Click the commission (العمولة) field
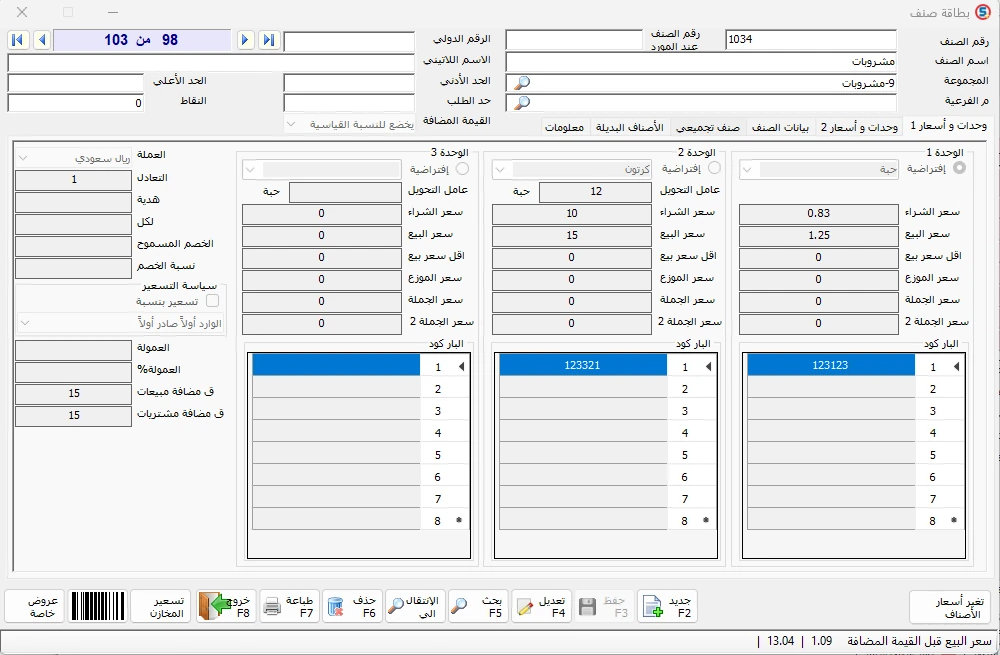 click(73, 350)
